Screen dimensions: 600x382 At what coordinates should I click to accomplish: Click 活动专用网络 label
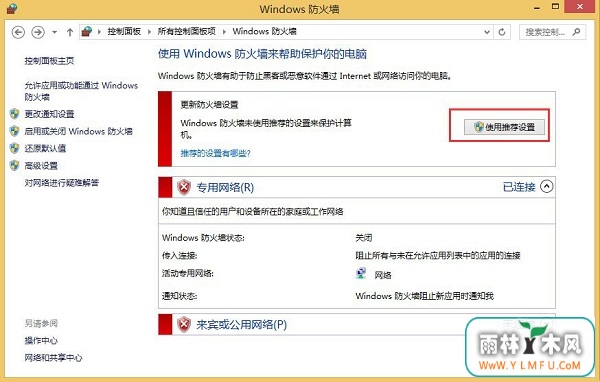[x=188, y=273]
